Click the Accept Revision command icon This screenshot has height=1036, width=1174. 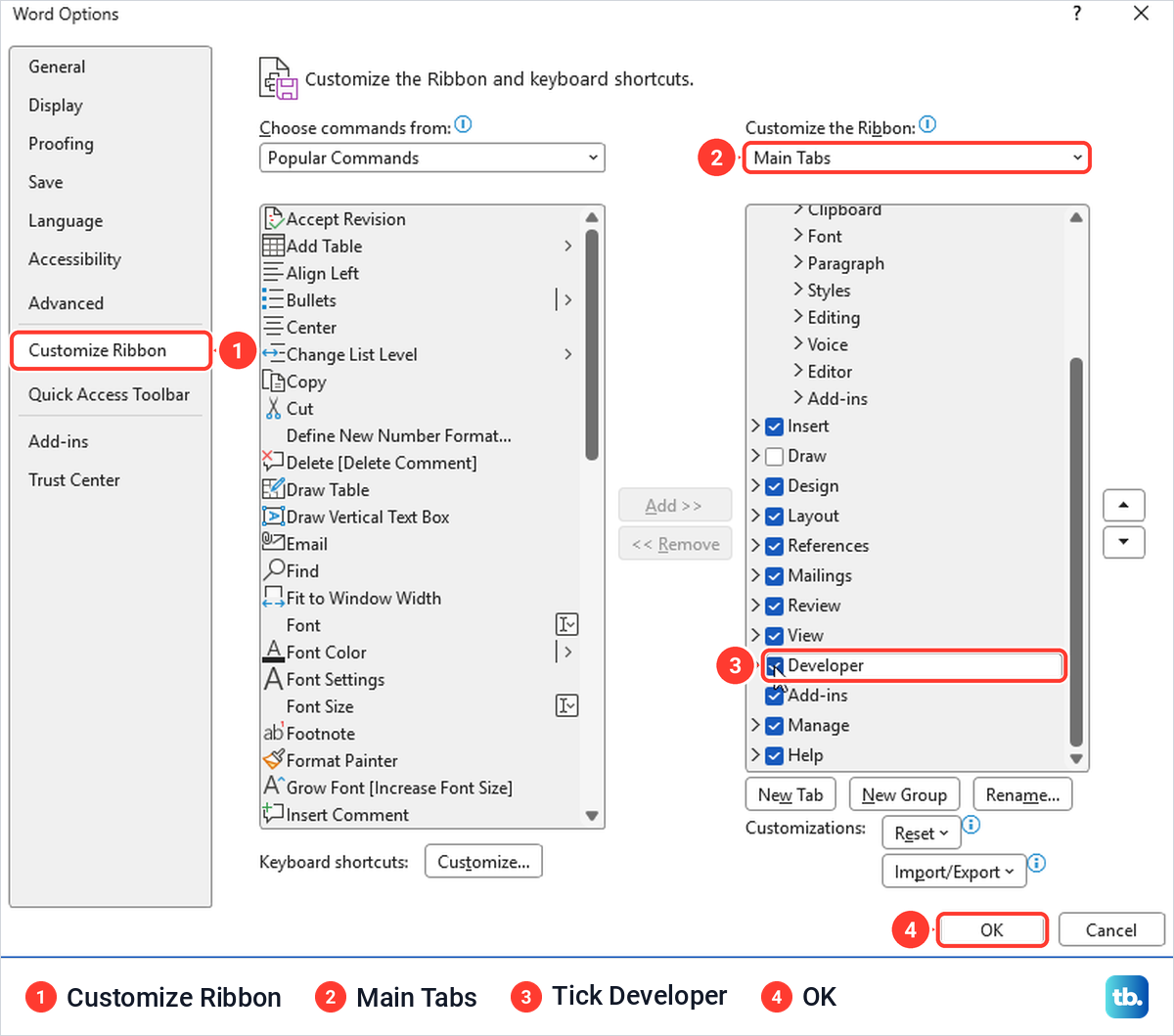pyautogui.click(x=274, y=219)
